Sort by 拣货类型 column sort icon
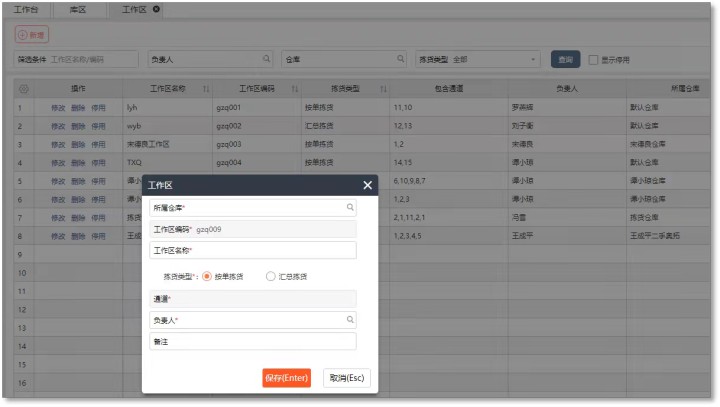The height and width of the screenshot is (407, 720). [384, 90]
